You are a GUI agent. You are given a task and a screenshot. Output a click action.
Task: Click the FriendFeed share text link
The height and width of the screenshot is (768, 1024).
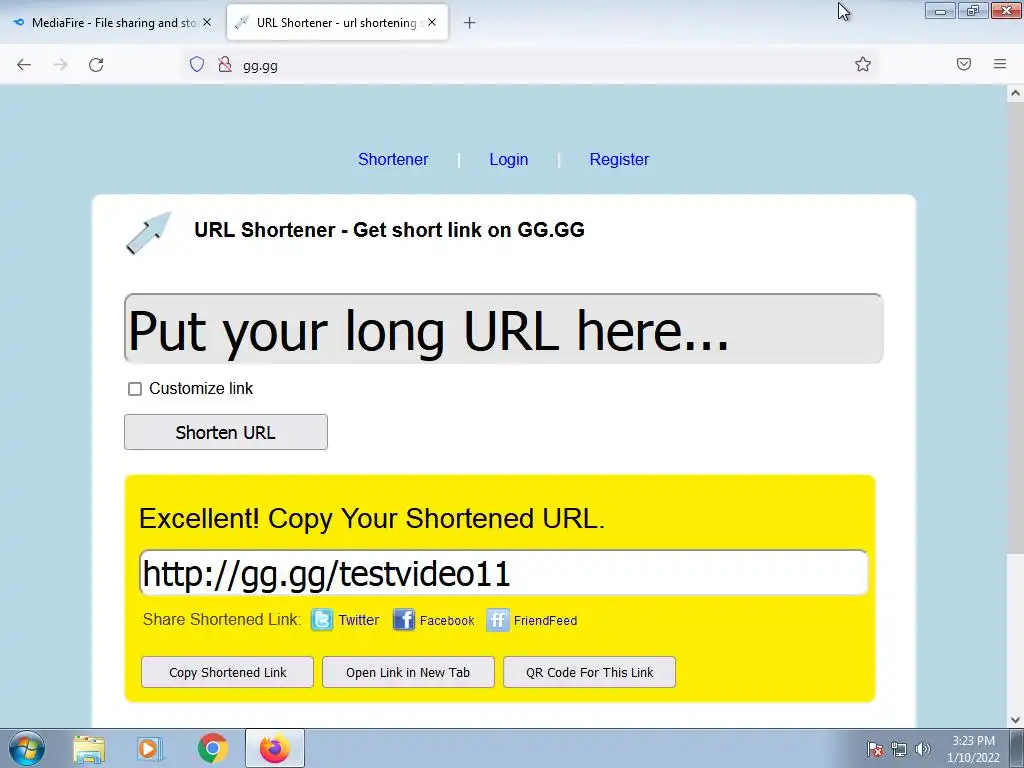point(545,620)
